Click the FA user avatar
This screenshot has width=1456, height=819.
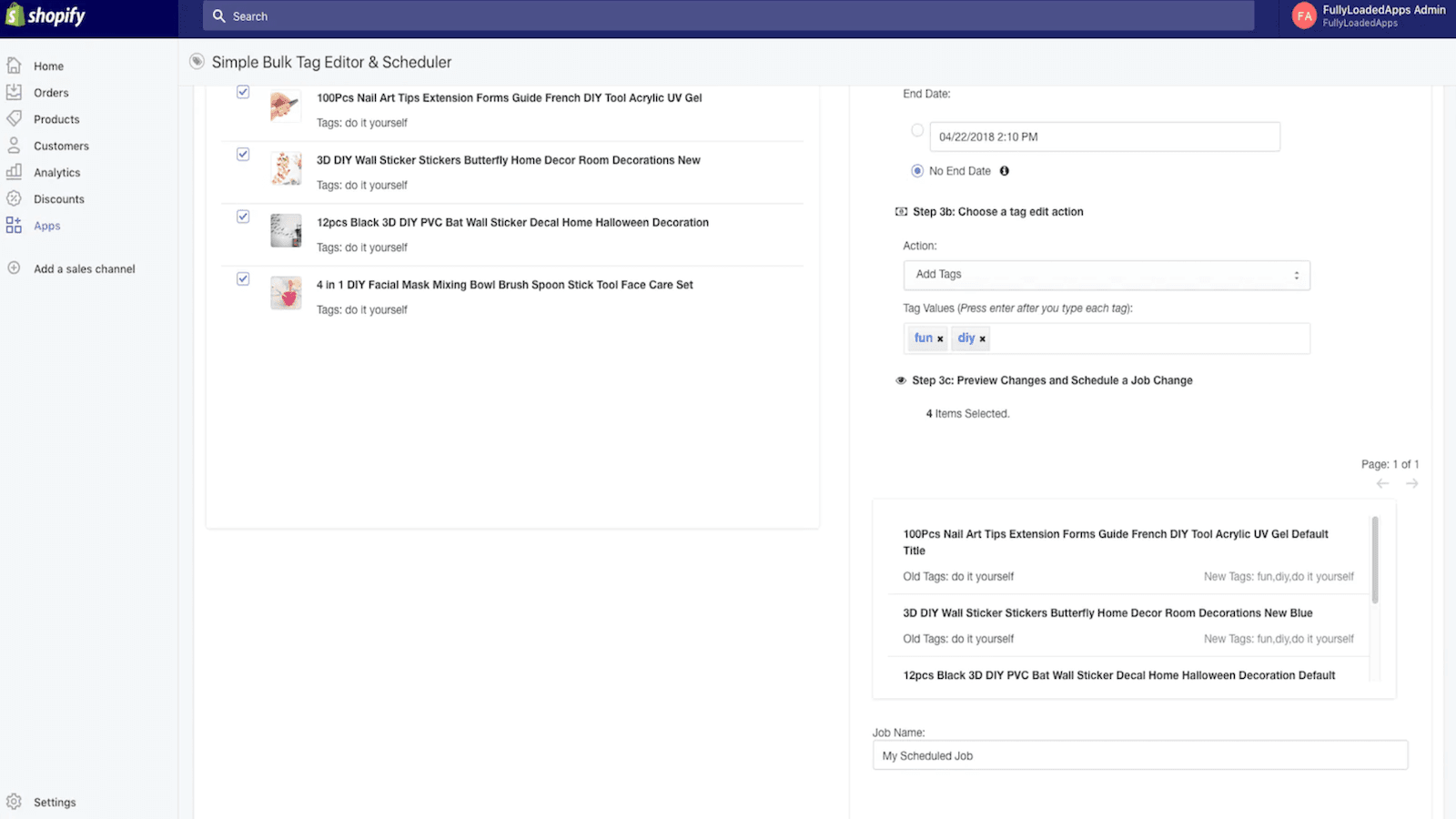(x=1304, y=15)
